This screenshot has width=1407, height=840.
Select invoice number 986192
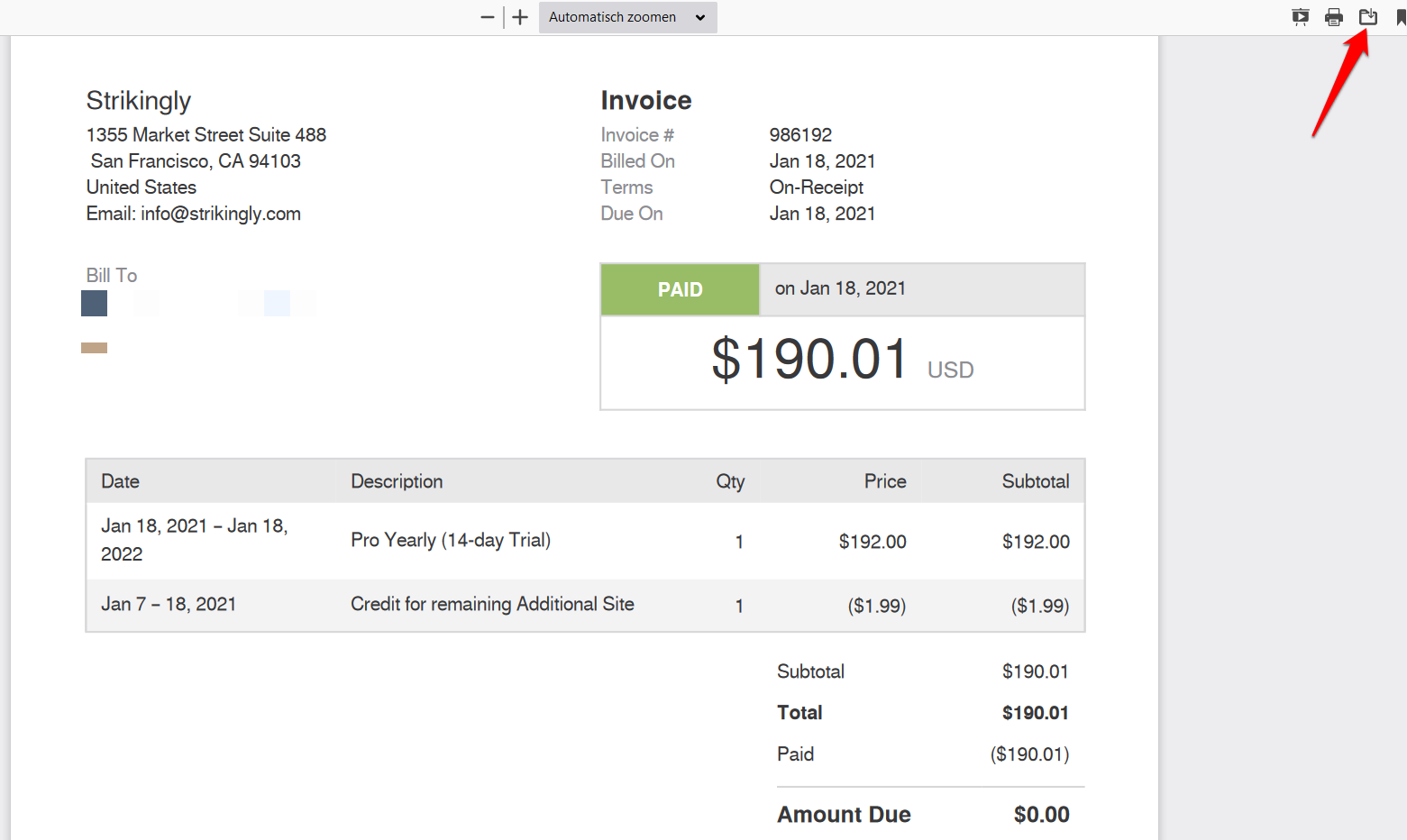(800, 135)
